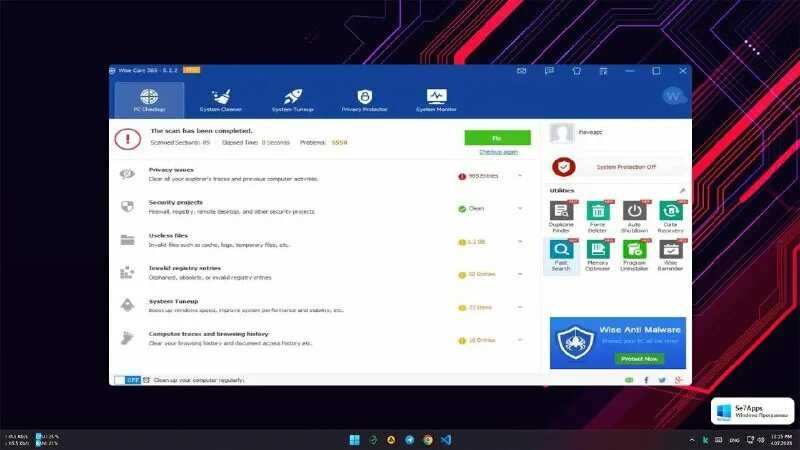Switch to the System Tuneup tab
The height and width of the screenshot is (450, 800).
(293, 100)
